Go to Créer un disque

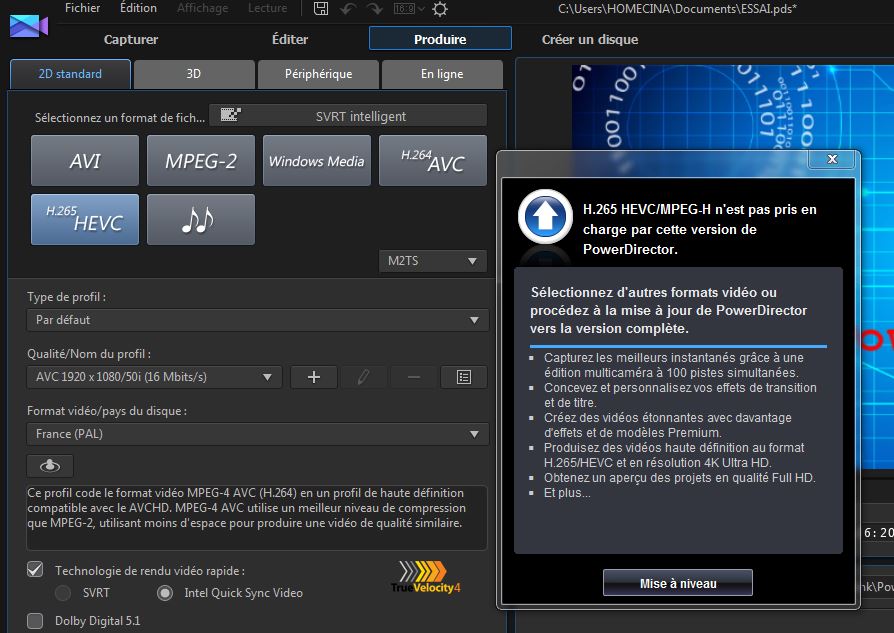(x=590, y=39)
